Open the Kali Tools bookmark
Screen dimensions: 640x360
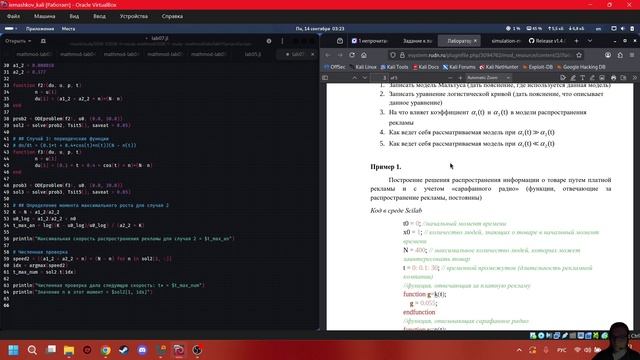pos(394,67)
